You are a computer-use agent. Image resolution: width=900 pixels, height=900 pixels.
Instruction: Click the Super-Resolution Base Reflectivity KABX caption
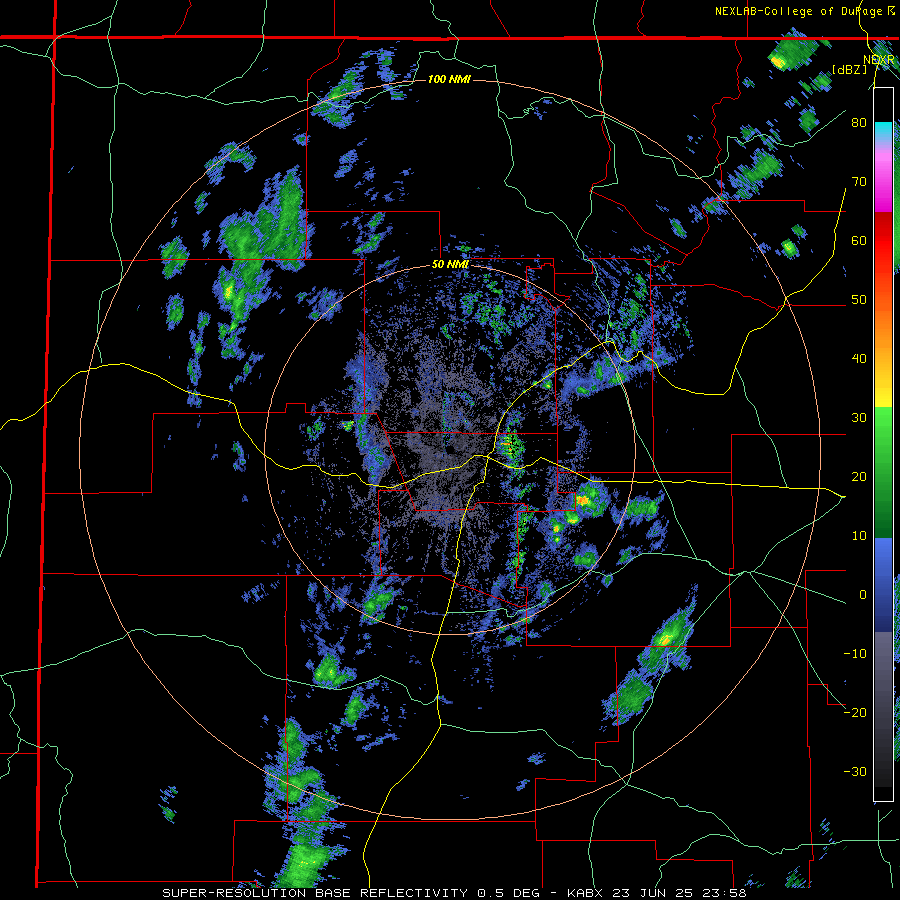point(454,893)
